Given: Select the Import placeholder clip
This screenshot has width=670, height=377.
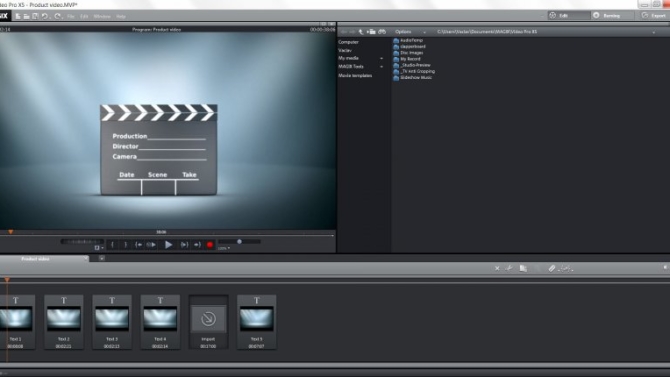Looking at the screenshot, I should click(x=208, y=322).
